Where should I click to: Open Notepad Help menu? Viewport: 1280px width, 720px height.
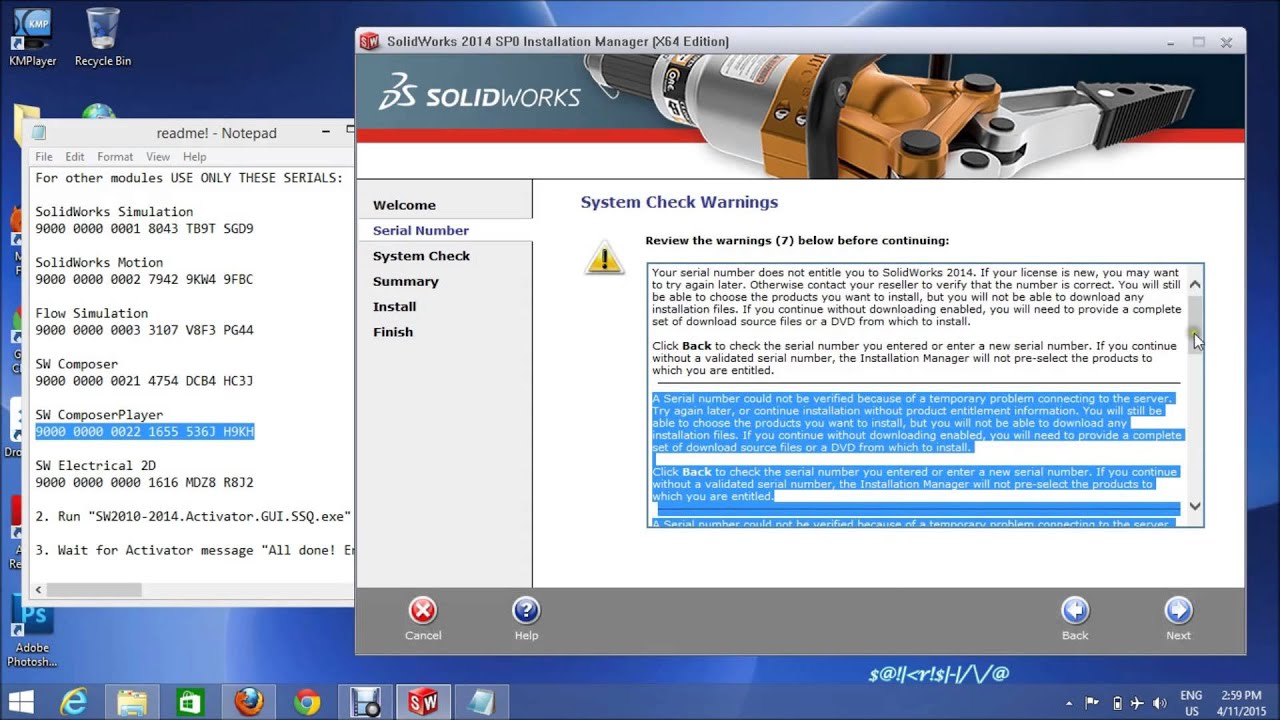pos(195,157)
